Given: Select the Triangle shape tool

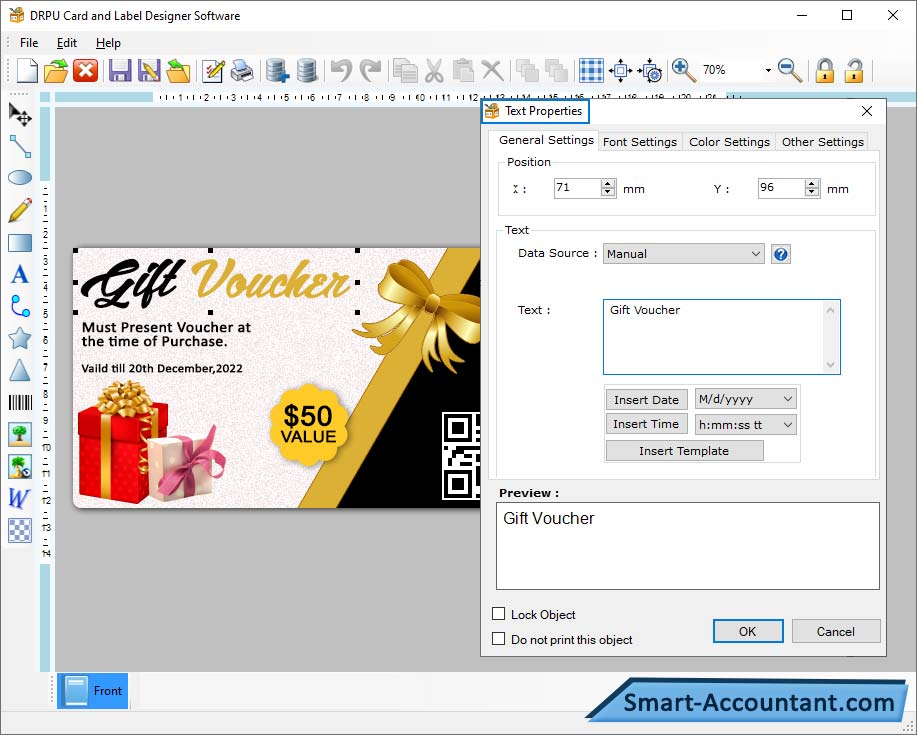Looking at the screenshot, I should (x=20, y=370).
